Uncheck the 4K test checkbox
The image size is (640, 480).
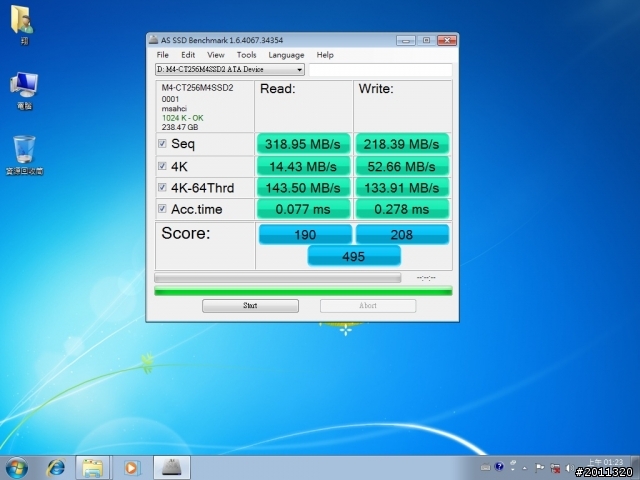click(162, 166)
